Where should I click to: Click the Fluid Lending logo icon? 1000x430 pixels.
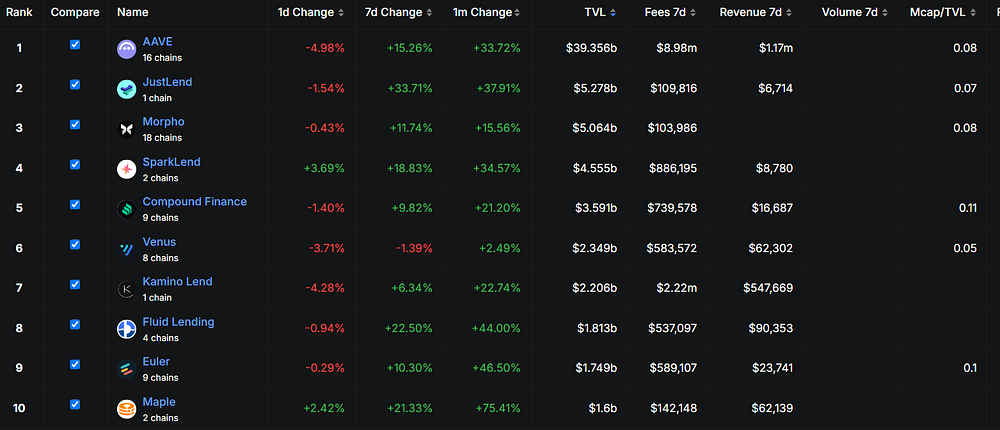(x=127, y=329)
